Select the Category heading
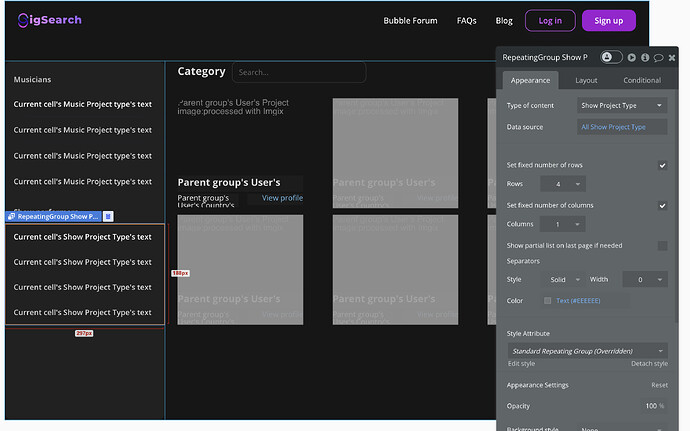Viewport: 690px width, 431px height. click(x=201, y=71)
